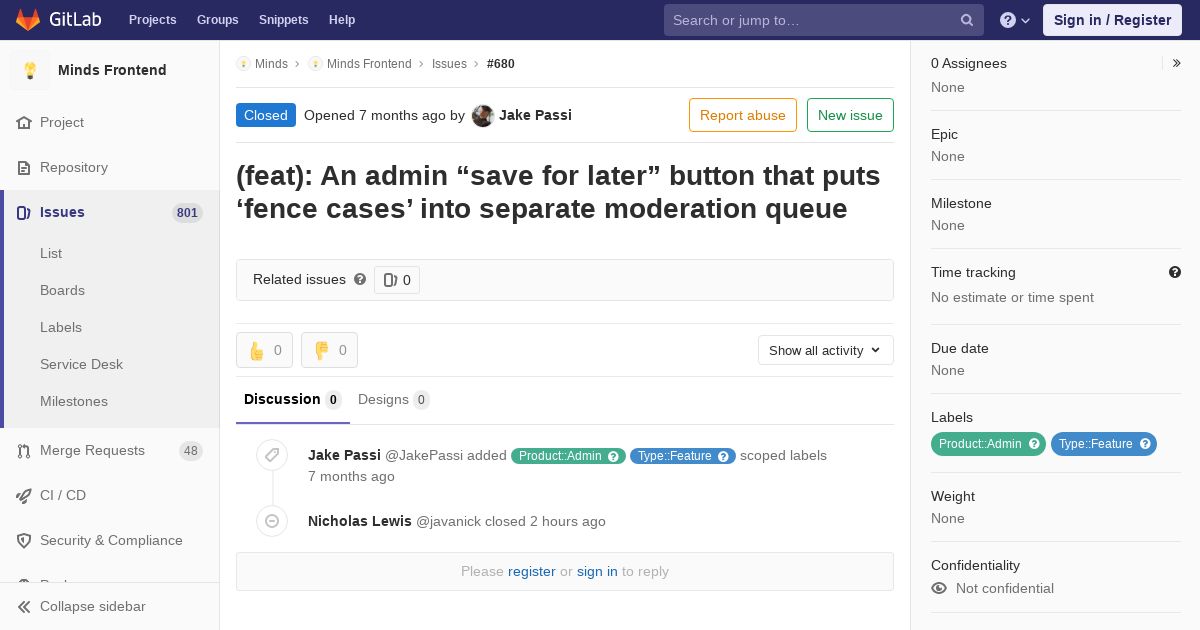This screenshot has width=1200, height=630.
Task: Click the help icon on Type::Feature activity label
Action: point(724,456)
